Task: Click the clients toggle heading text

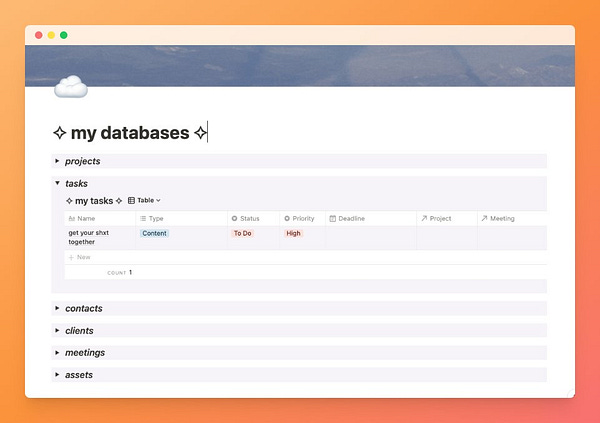Action: 79,330
